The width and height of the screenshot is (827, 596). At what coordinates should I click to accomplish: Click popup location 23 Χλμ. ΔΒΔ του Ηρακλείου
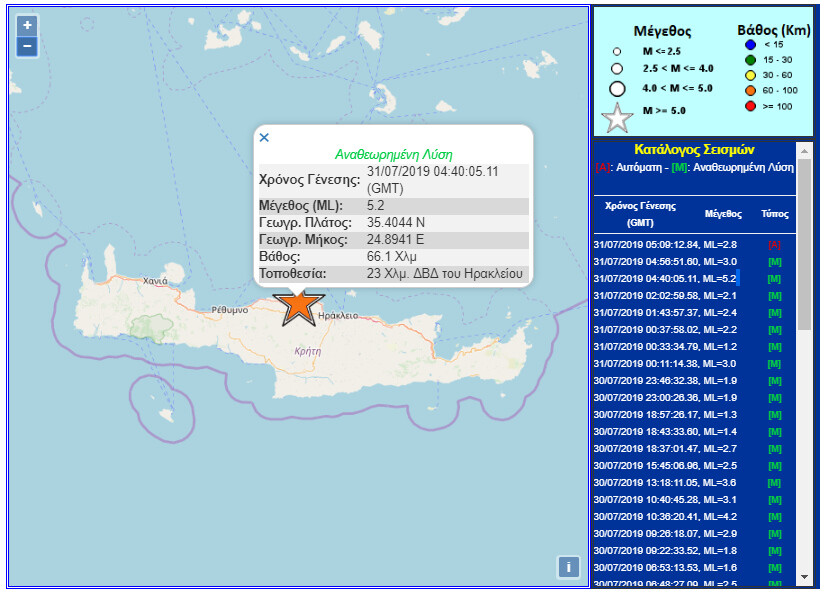point(445,274)
